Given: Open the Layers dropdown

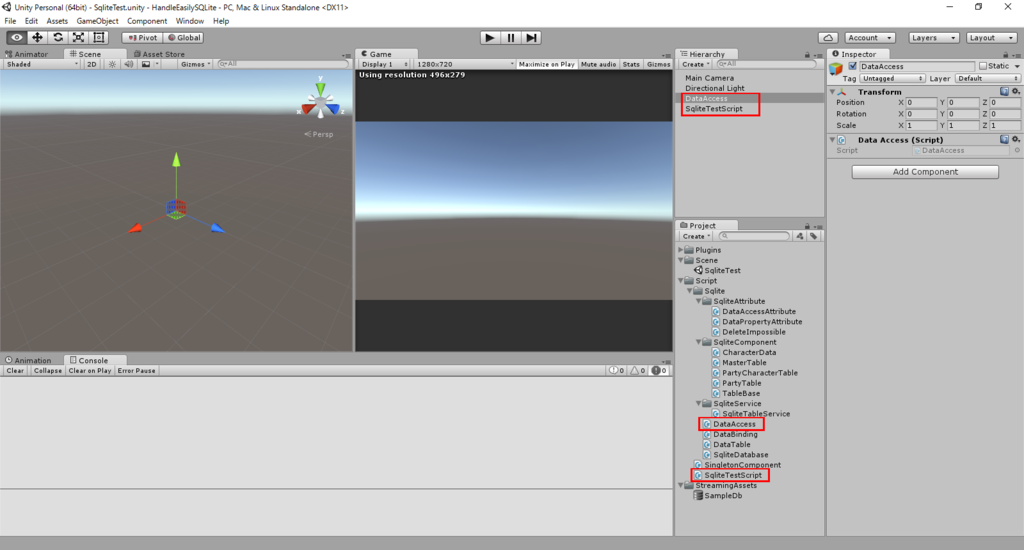Looking at the screenshot, I should [x=933, y=38].
